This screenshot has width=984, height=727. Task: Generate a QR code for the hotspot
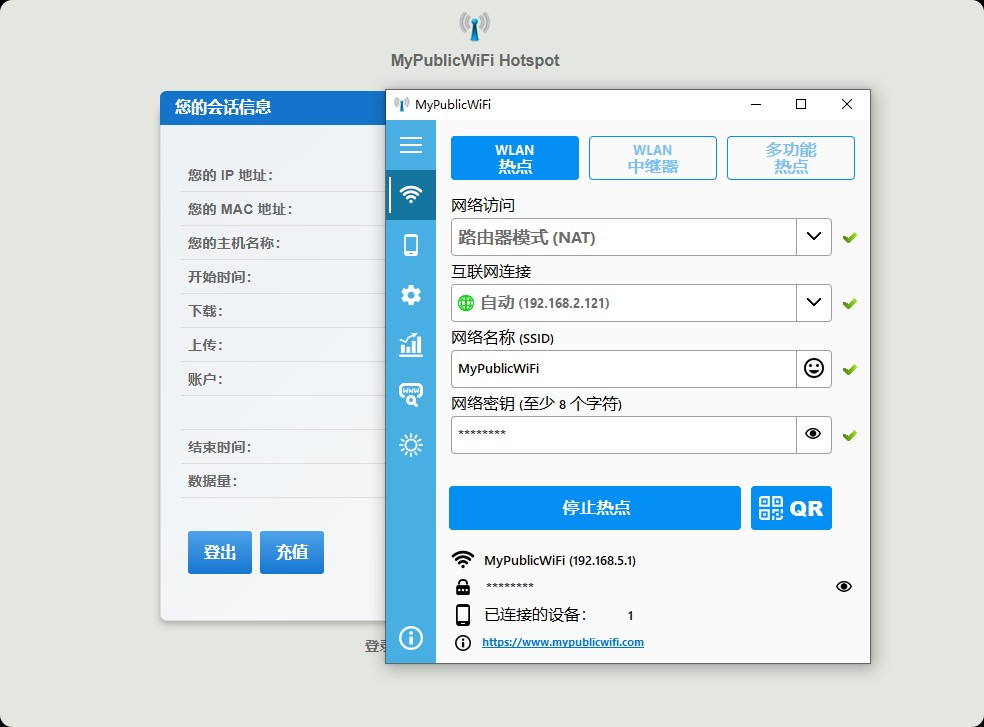[x=791, y=508]
